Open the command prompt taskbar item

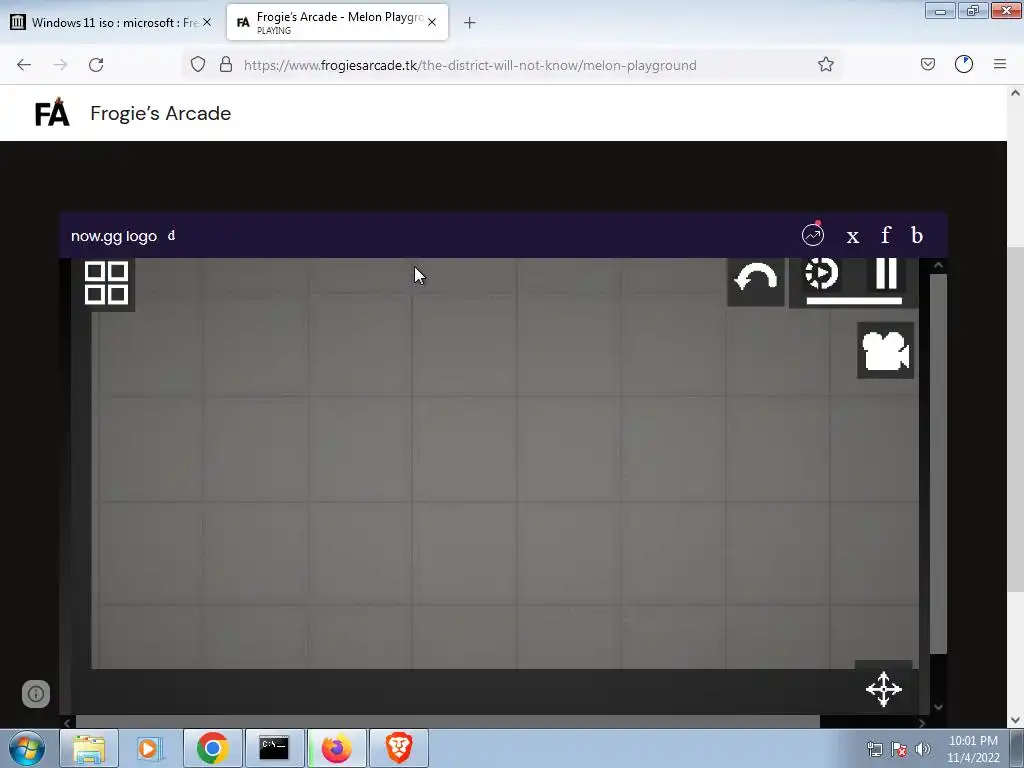click(x=274, y=748)
